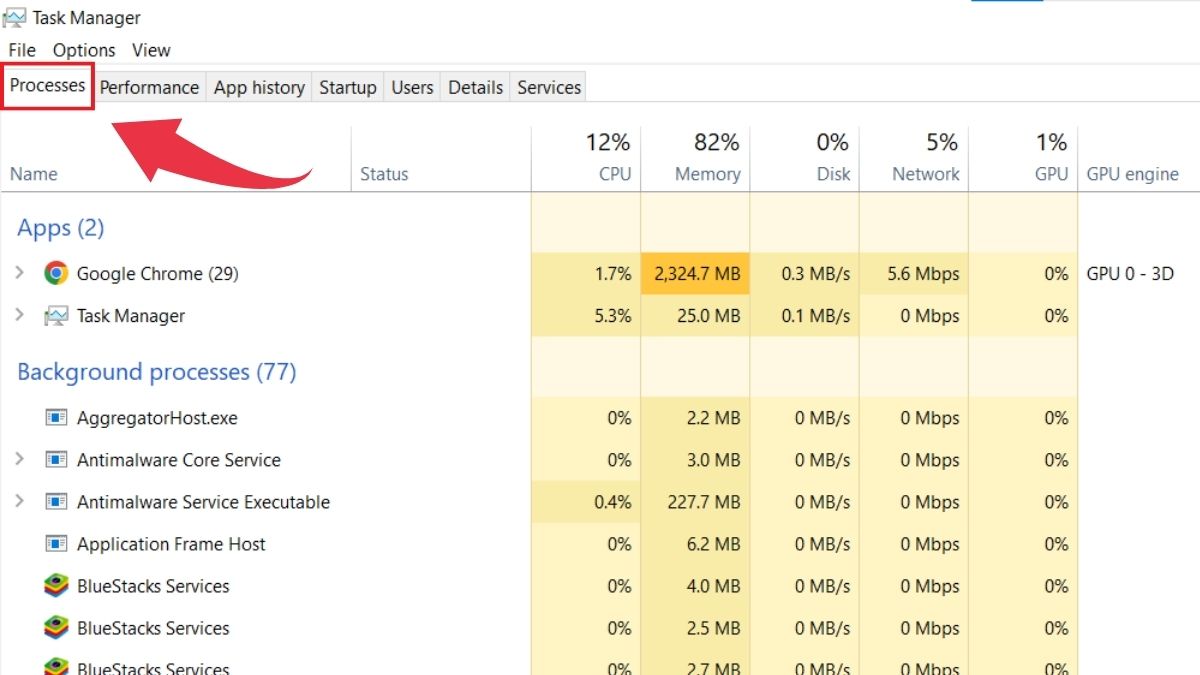
Task: Switch to the App history tab
Action: 259,87
